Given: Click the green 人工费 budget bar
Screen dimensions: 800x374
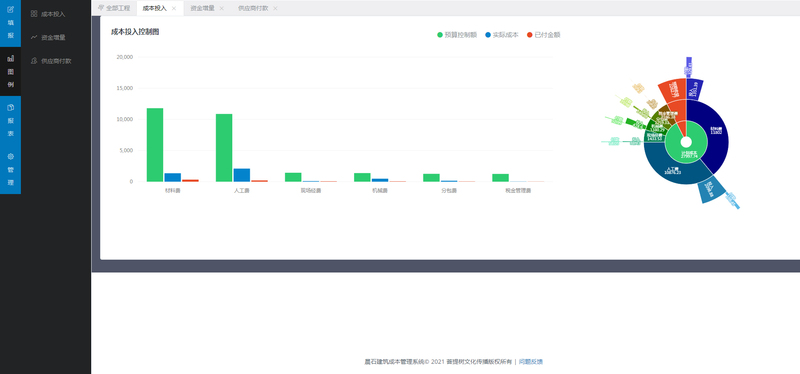Looking at the screenshot, I should click(224, 147).
